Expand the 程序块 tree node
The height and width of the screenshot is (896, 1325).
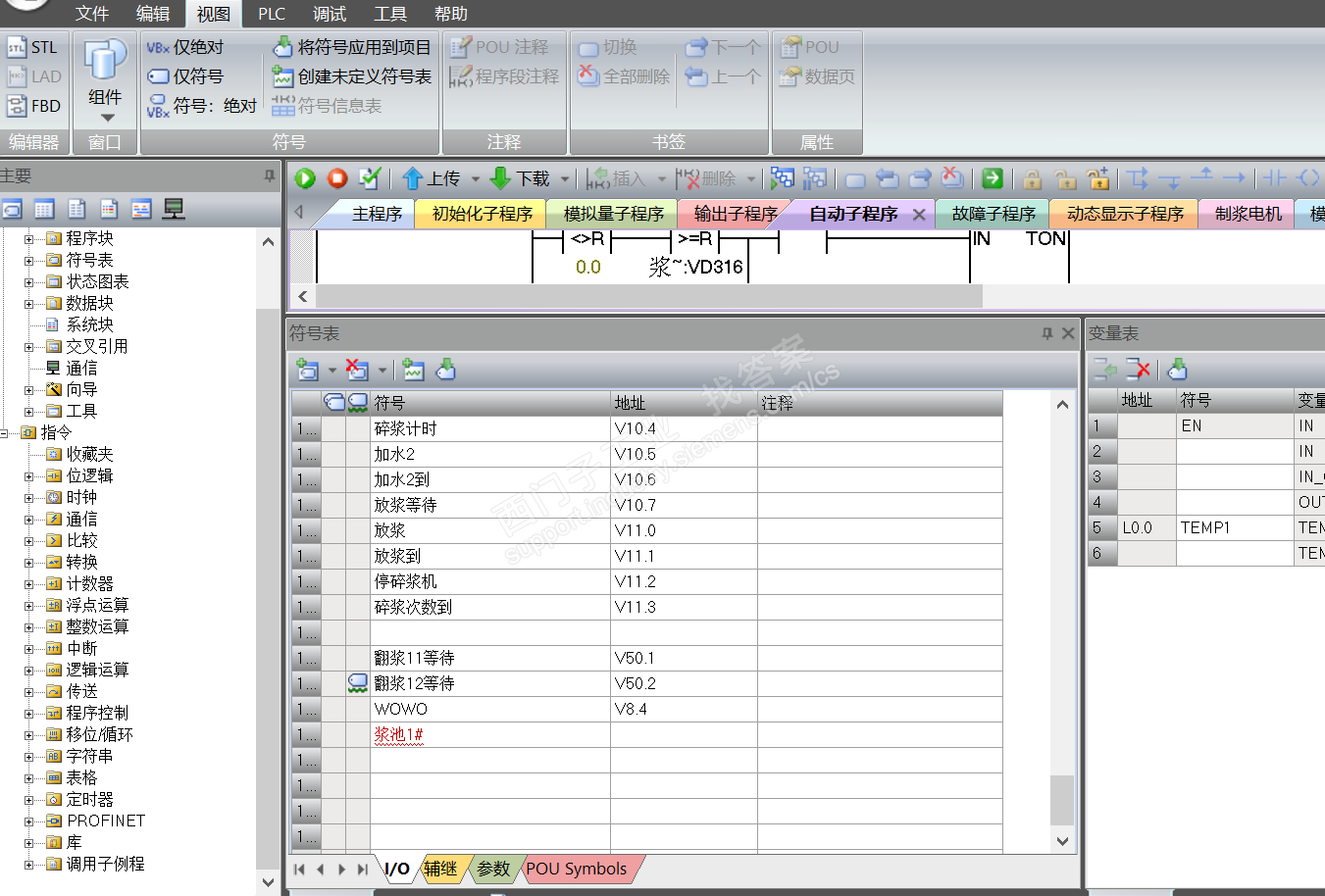click(x=29, y=238)
